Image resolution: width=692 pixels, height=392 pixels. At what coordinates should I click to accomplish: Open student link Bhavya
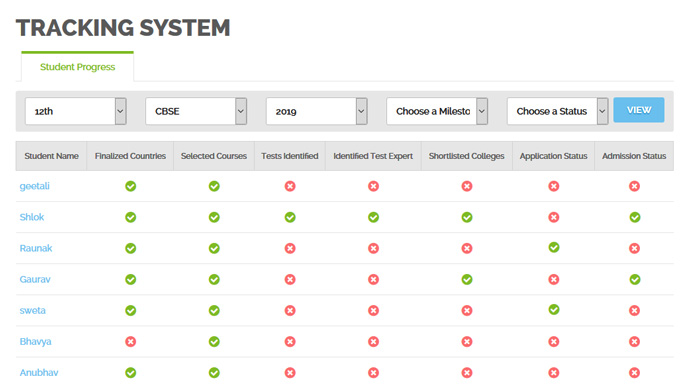tap(35, 342)
